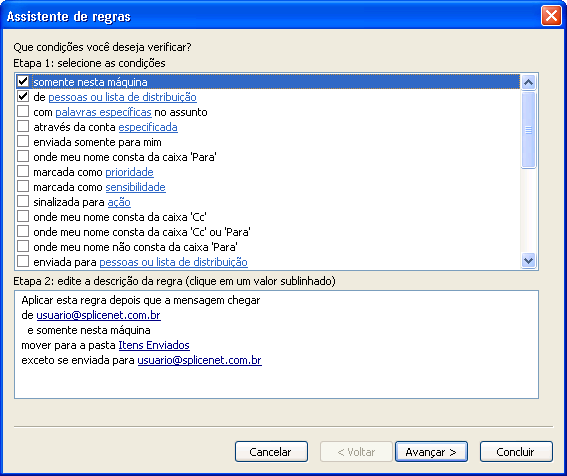Uncheck 'somente nesta máquina' checkbox
The width and height of the screenshot is (567, 476).
(x=23, y=81)
